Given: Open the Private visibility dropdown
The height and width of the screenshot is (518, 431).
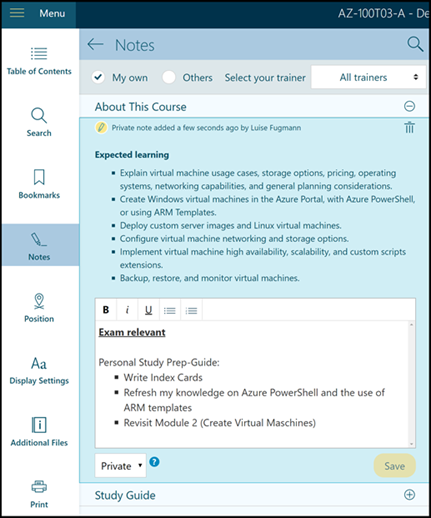Looking at the screenshot, I should (x=121, y=465).
